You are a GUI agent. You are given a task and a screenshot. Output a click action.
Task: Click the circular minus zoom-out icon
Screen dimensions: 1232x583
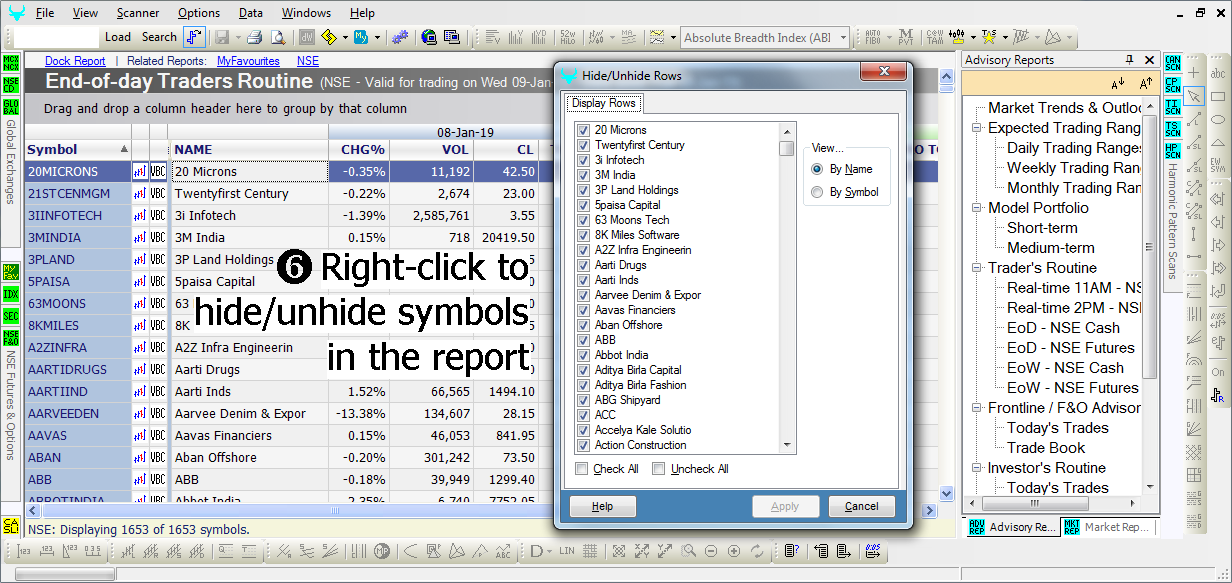point(711,550)
